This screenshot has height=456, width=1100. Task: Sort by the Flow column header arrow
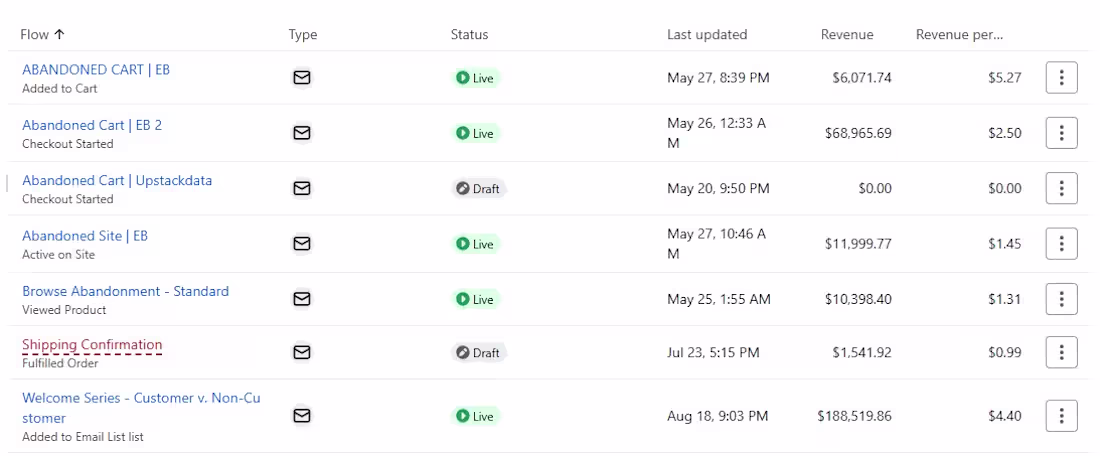pos(59,34)
